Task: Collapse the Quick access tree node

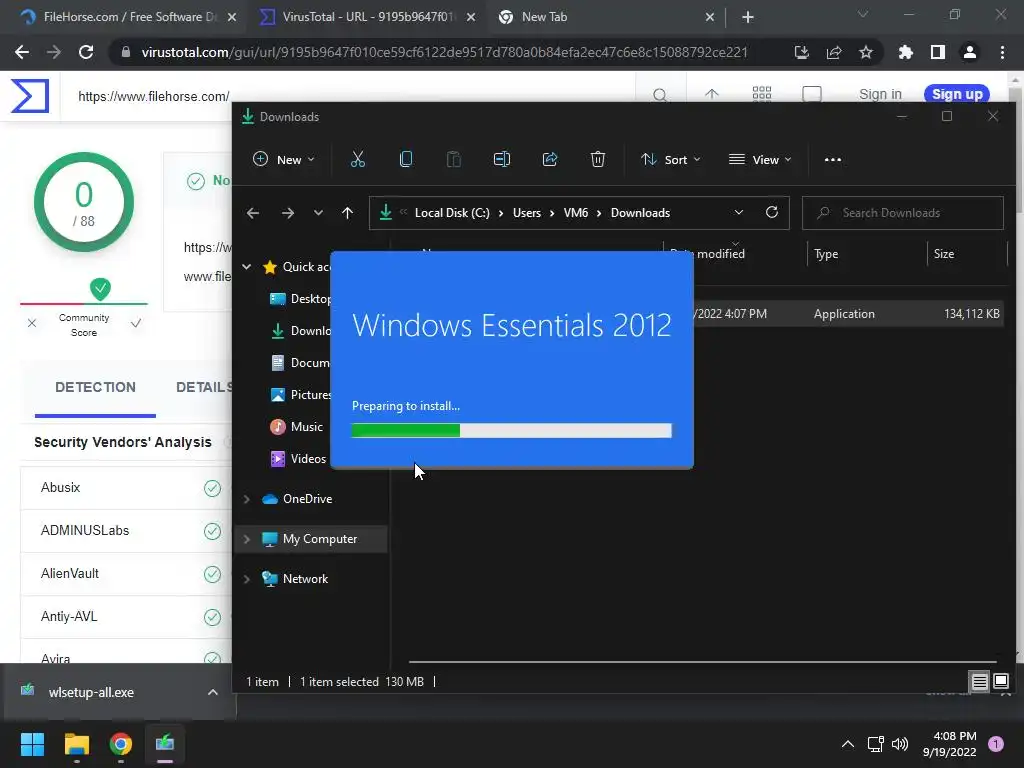Action: click(x=247, y=266)
